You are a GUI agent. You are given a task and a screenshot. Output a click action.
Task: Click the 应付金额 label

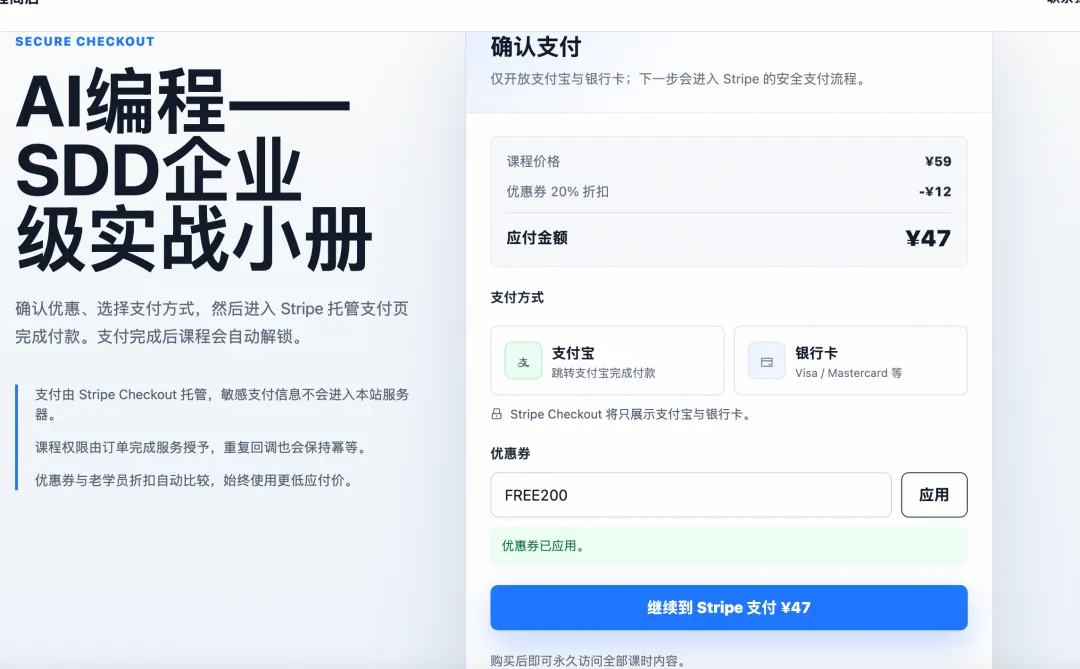pyautogui.click(x=537, y=238)
